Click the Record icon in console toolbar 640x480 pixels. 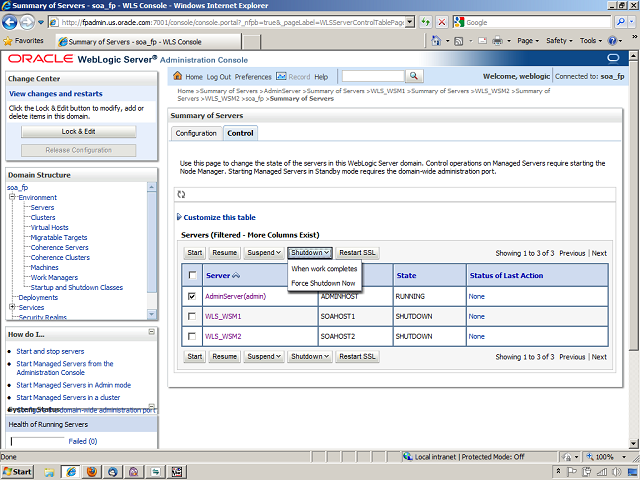pyautogui.click(x=281, y=76)
